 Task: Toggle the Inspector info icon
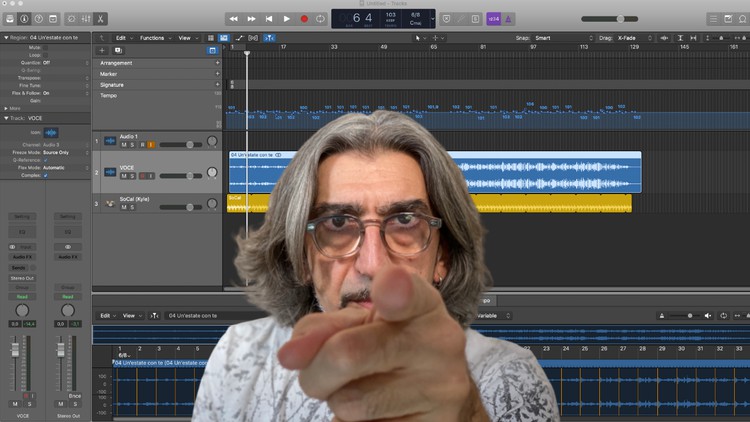[24, 19]
